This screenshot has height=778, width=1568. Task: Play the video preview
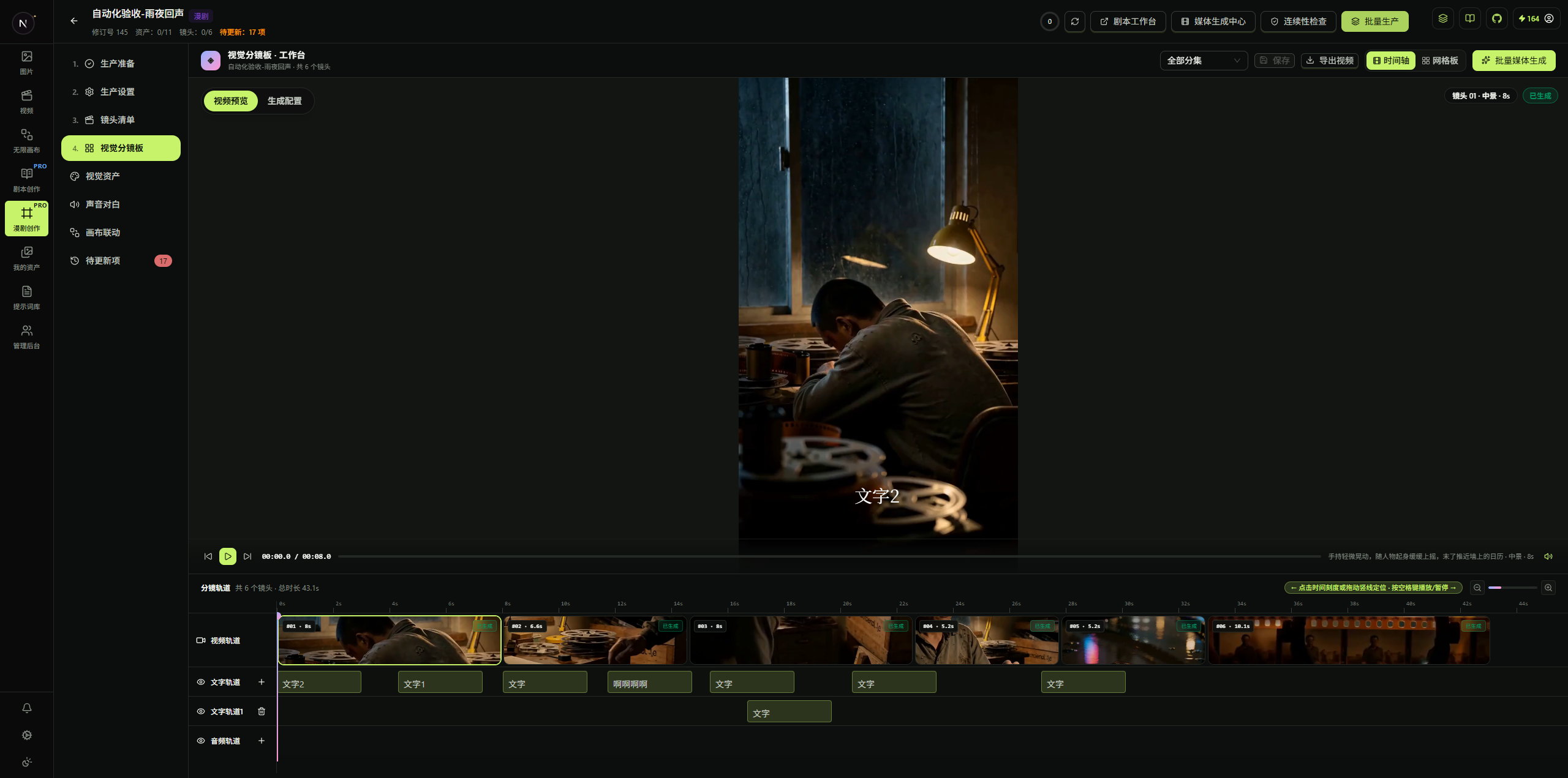click(228, 556)
